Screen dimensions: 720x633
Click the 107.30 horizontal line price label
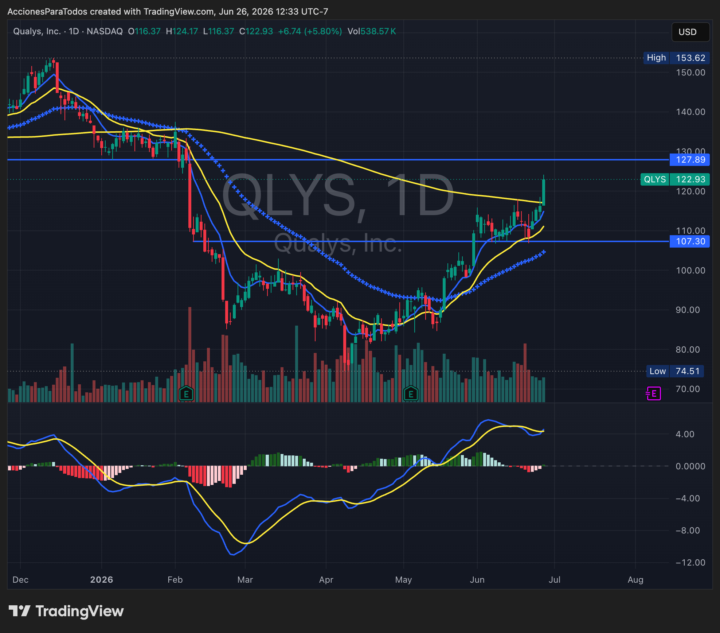(x=690, y=241)
